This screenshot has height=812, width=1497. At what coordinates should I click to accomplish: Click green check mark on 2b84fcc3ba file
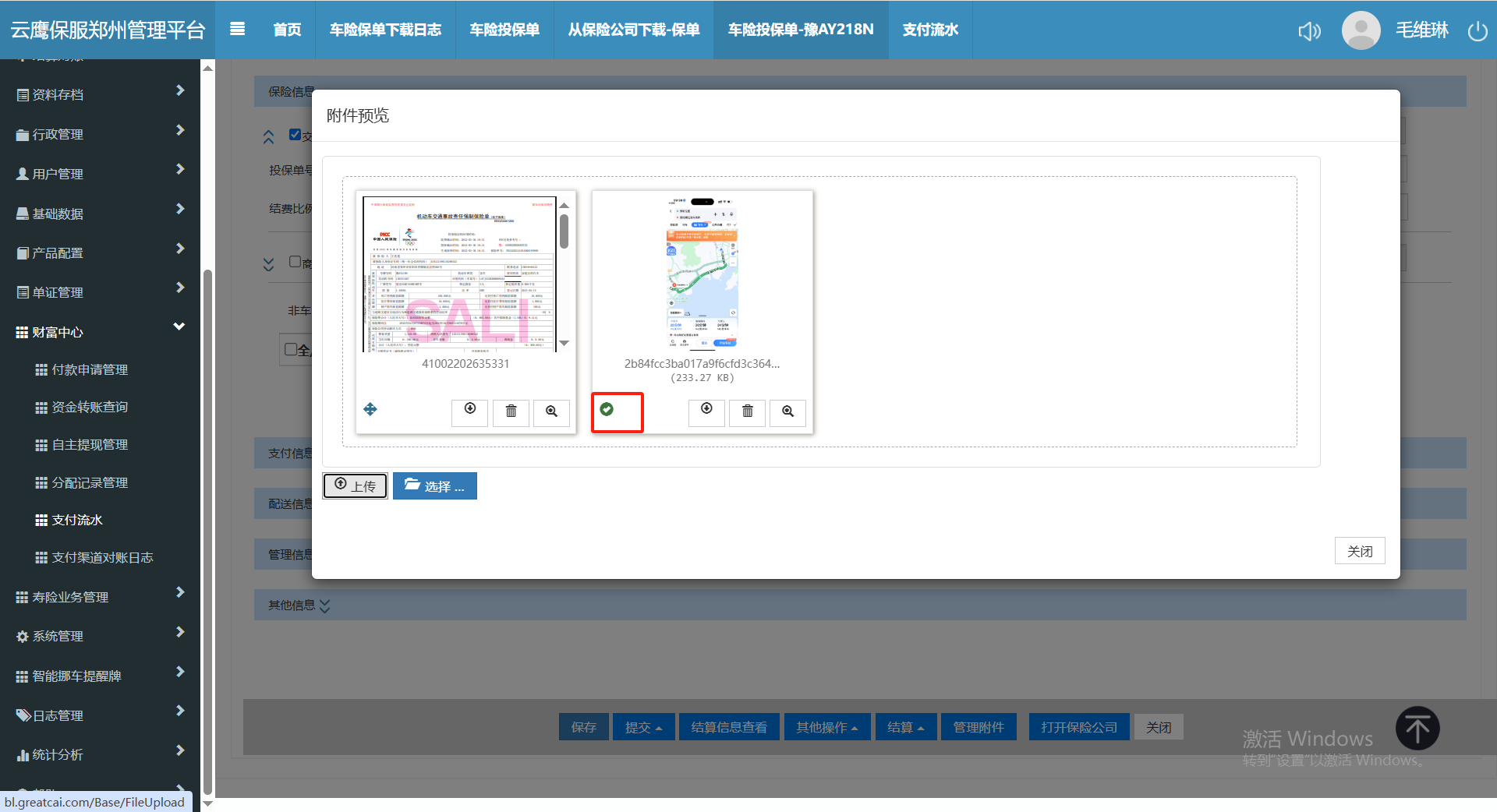click(607, 409)
